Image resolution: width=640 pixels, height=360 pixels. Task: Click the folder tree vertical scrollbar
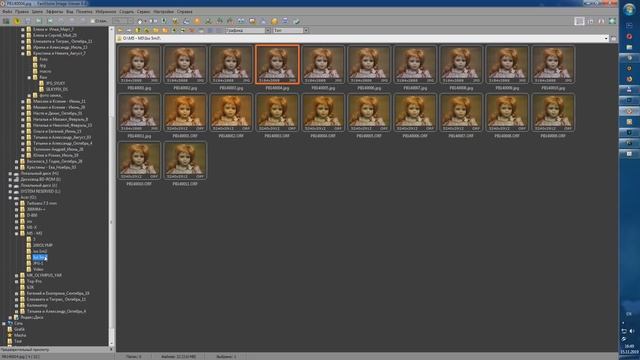pos(112,186)
